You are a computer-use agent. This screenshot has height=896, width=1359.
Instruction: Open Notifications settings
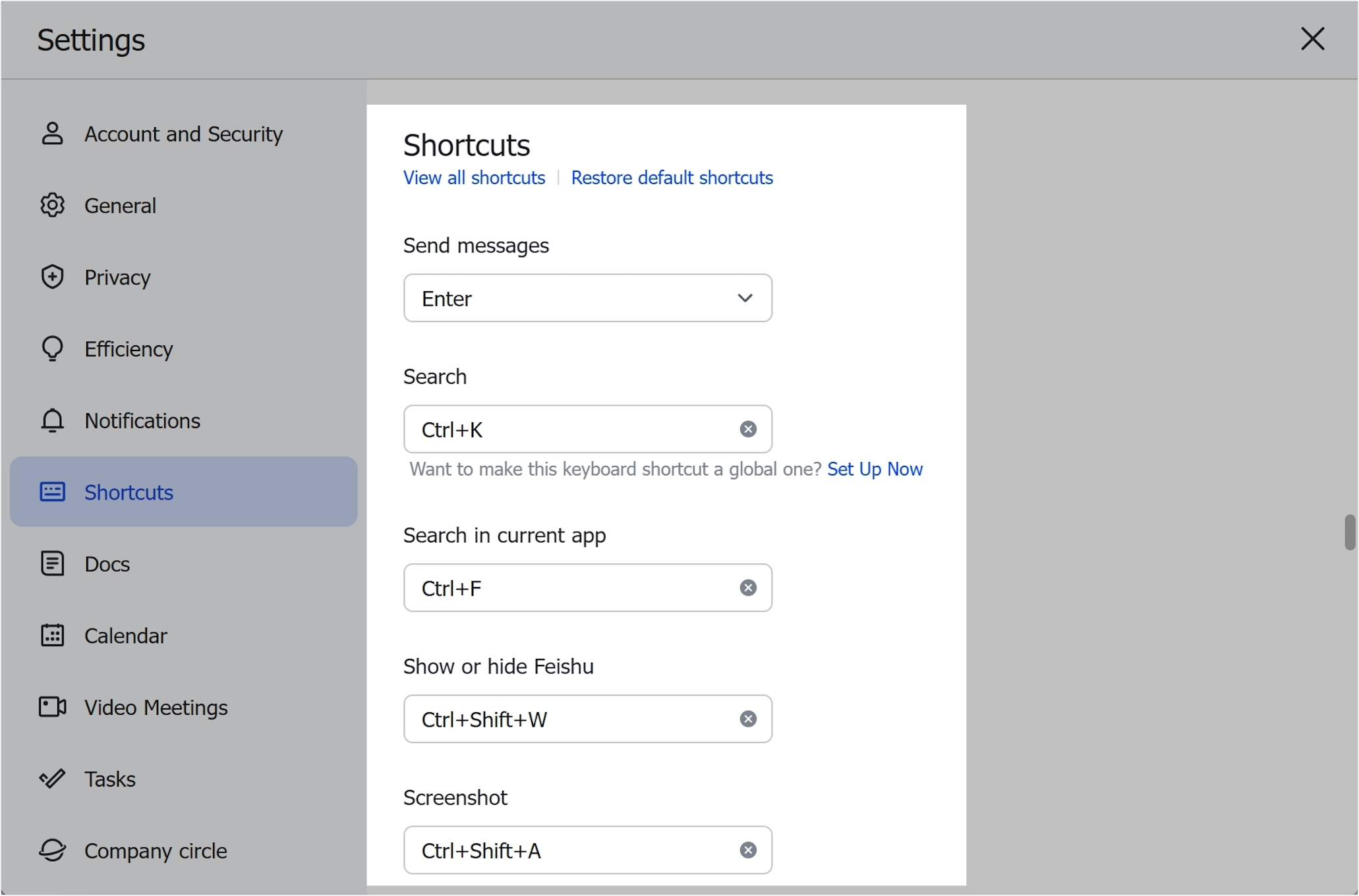pos(183,420)
